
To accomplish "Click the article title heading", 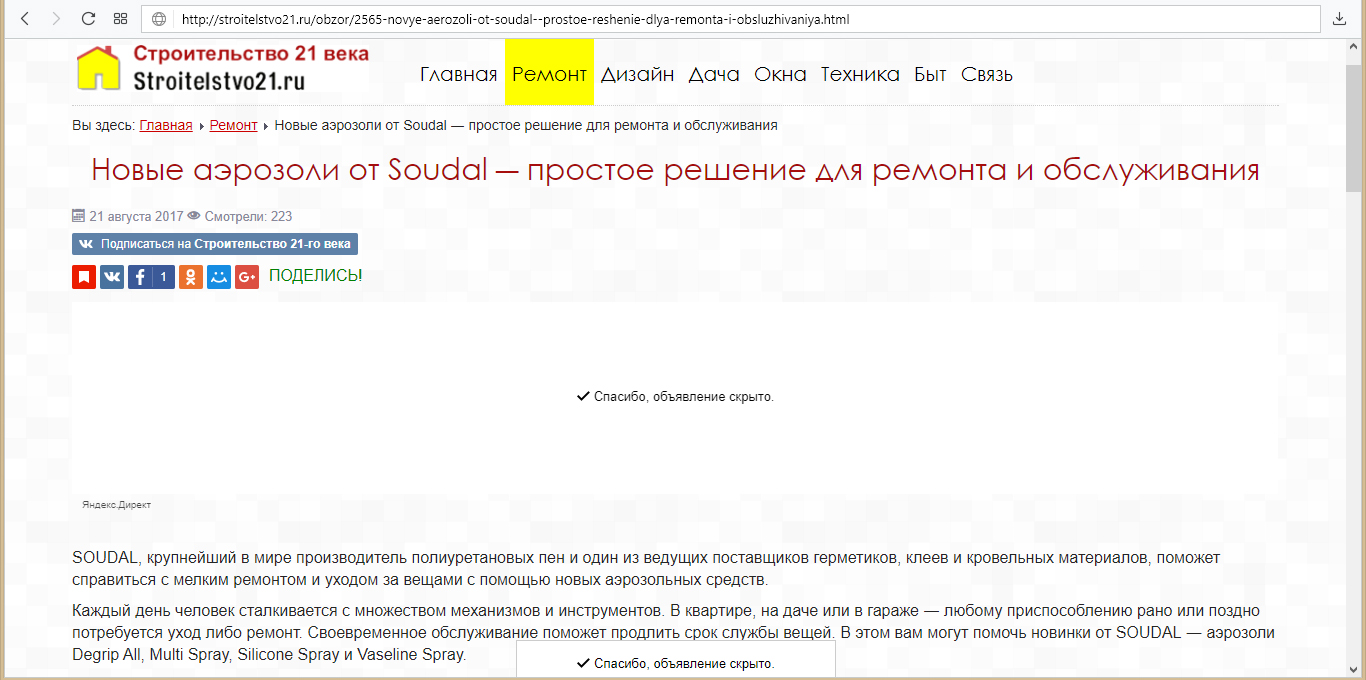I will (675, 170).
